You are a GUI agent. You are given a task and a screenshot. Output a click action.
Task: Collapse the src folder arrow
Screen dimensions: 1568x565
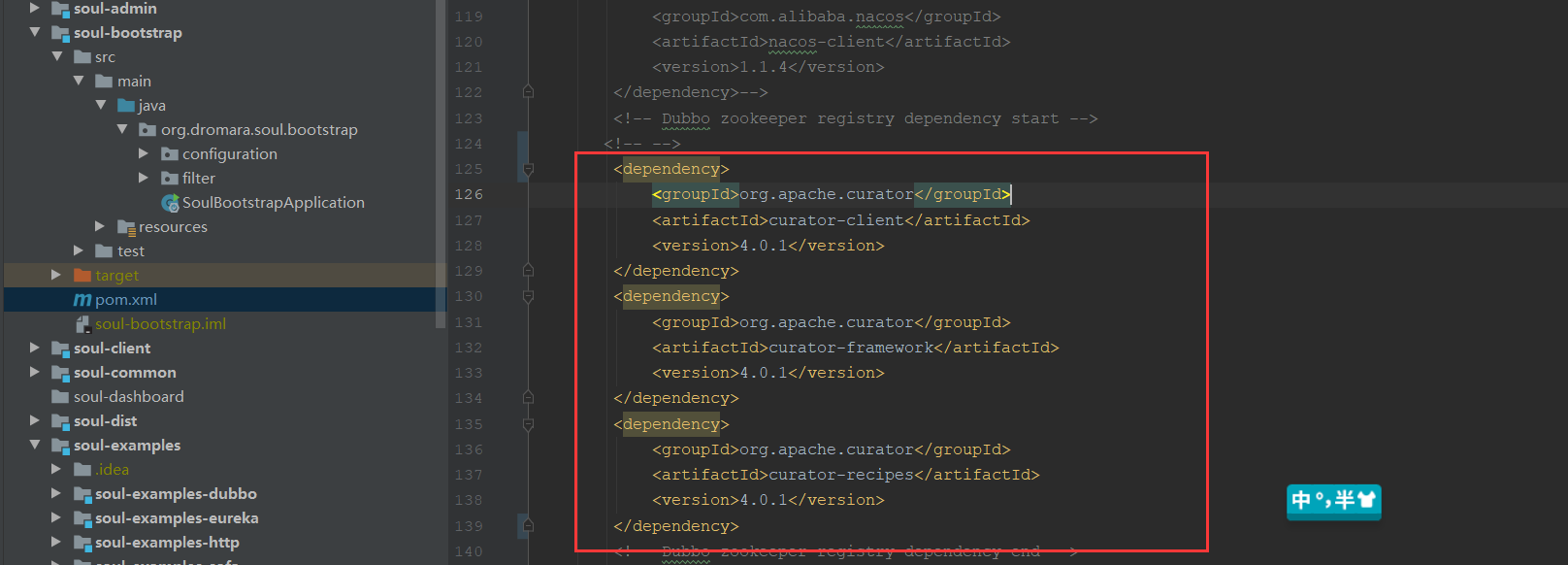[57, 56]
